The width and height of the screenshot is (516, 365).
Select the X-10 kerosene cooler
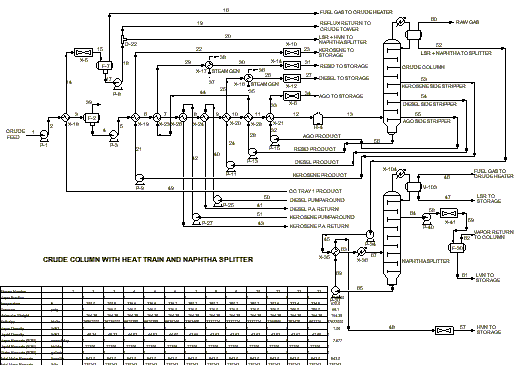tap(292, 52)
